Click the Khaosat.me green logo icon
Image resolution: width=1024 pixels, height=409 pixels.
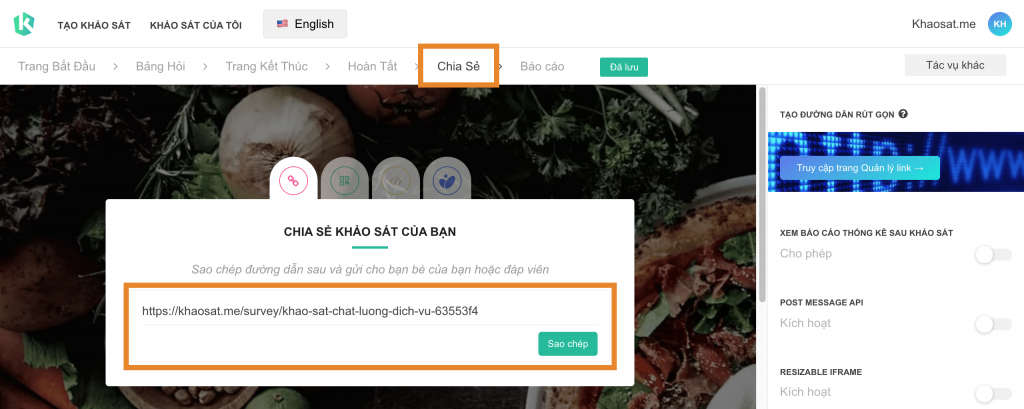pyautogui.click(x=24, y=24)
